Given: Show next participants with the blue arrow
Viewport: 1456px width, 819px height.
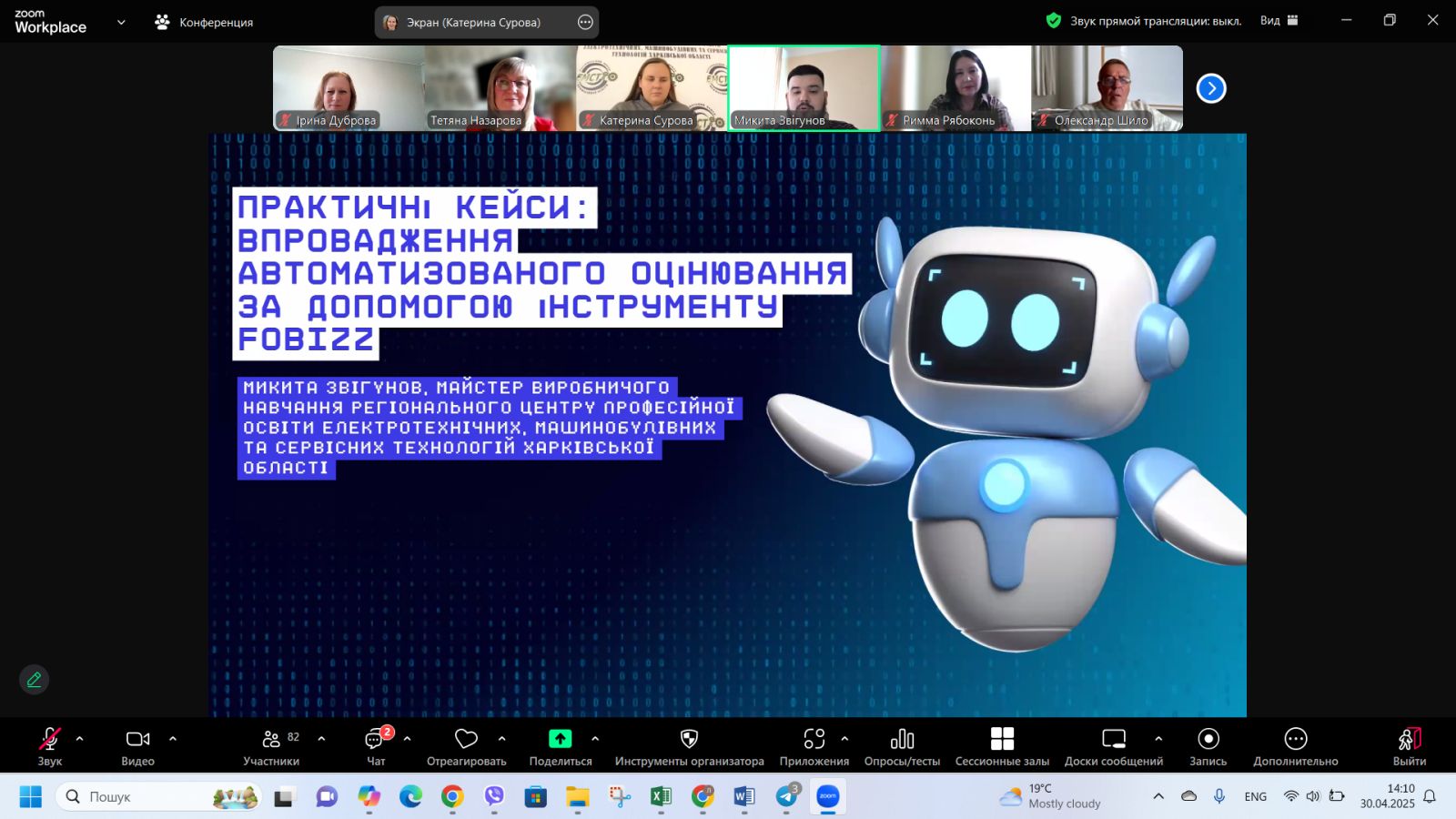Looking at the screenshot, I should click(x=1211, y=88).
